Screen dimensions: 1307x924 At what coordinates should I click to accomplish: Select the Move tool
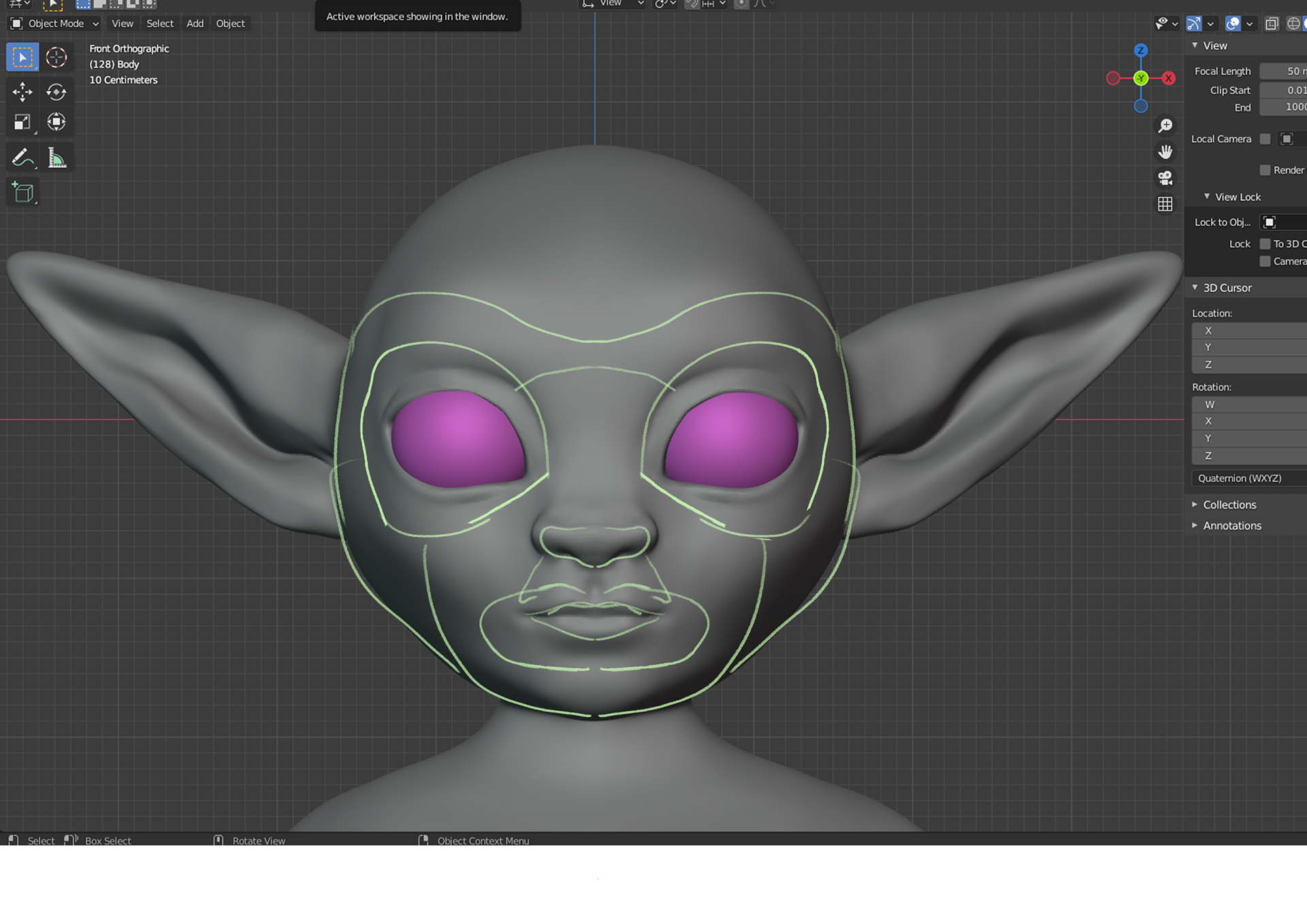tap(22, 92)
